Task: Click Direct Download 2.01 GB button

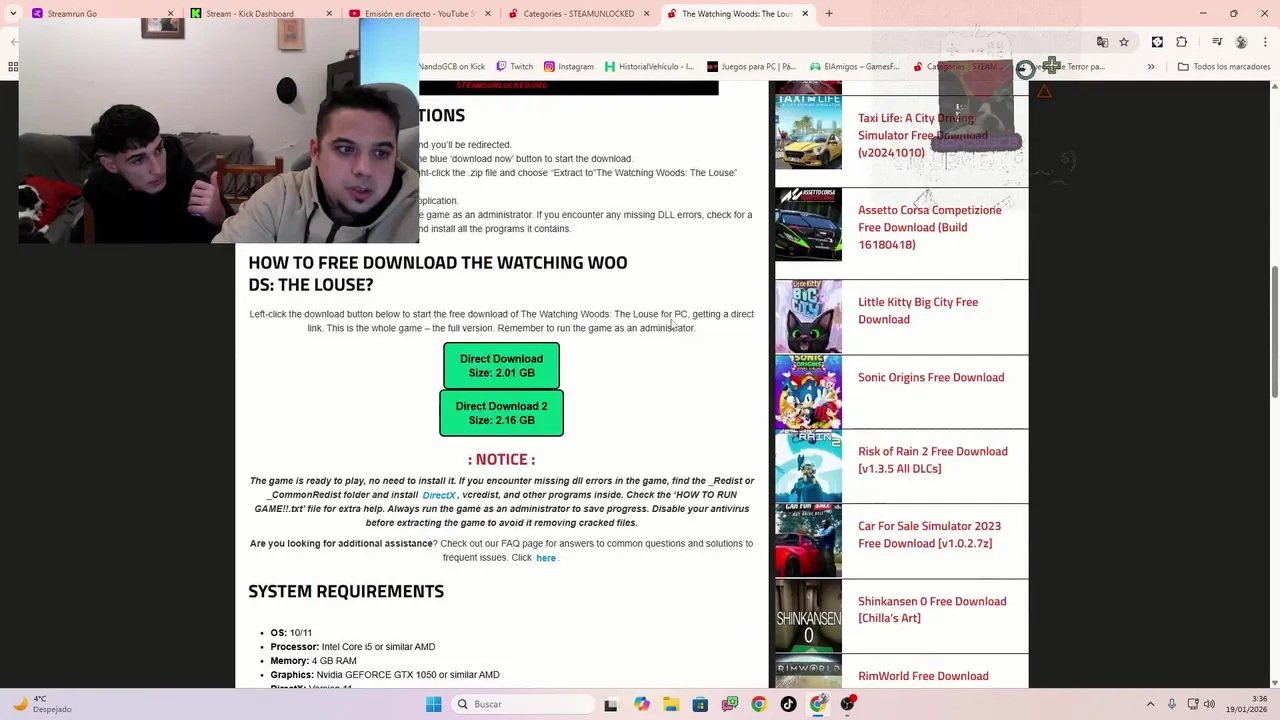Action: pos(501,366)
